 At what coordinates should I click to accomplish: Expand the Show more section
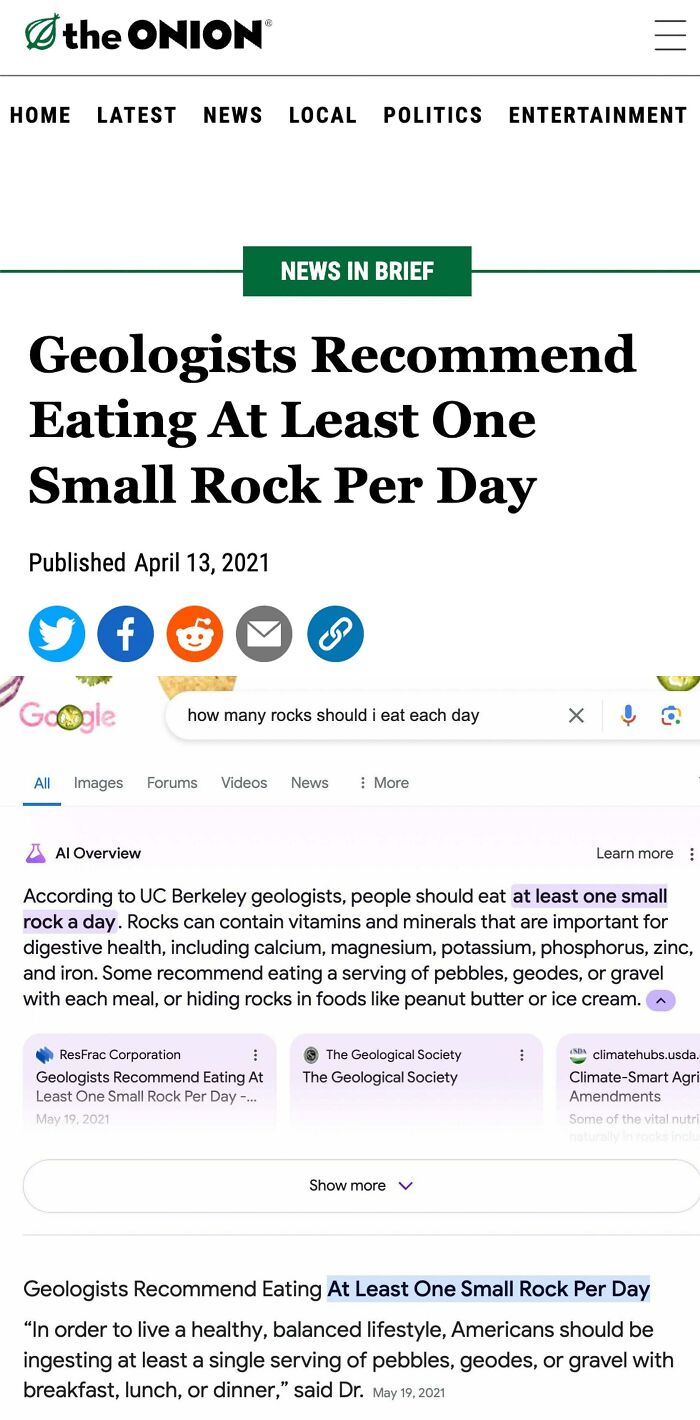[x=358, y=1185]
